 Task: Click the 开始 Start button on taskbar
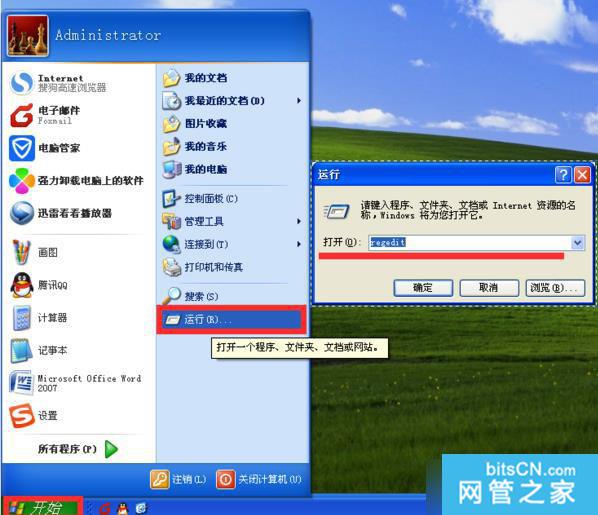(41, 507)
